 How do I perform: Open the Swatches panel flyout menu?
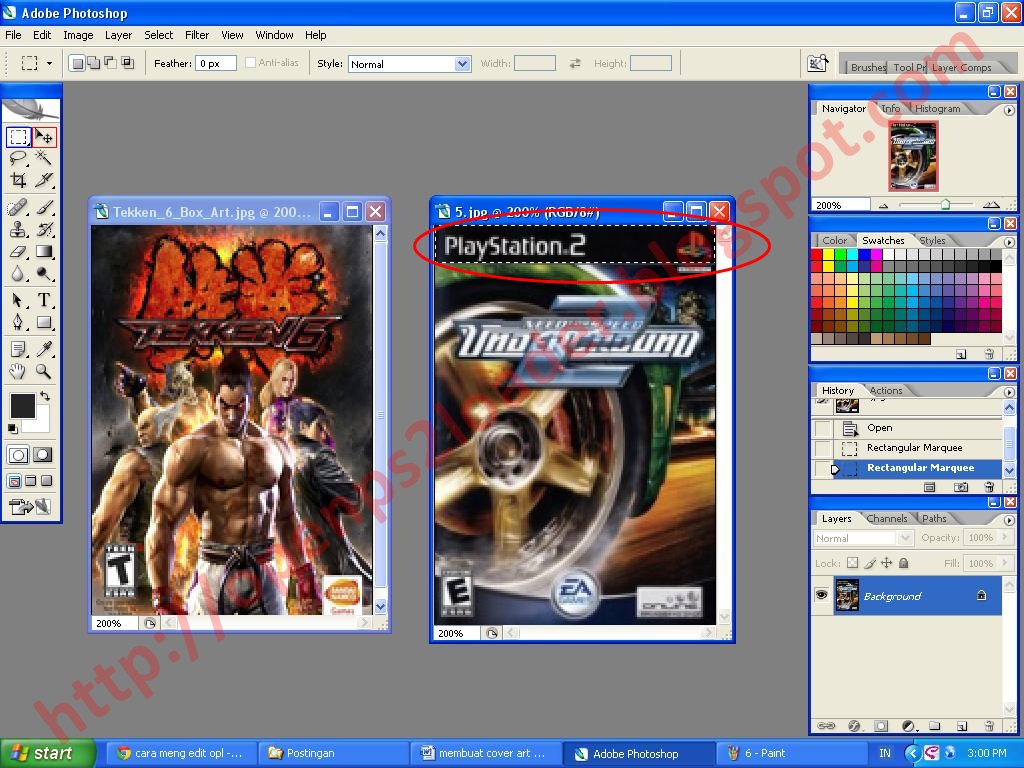pos(1009,242)
